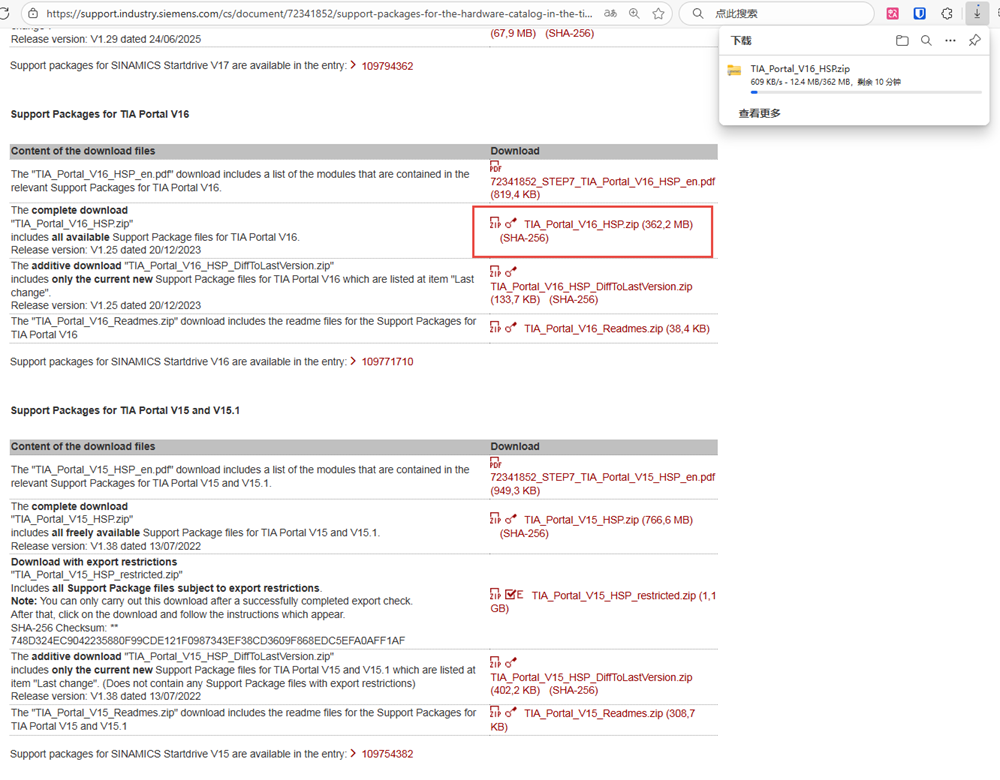Open more options in downloads panel
The width and height of the screenshot is (1000, 780).
coord(950,41)
